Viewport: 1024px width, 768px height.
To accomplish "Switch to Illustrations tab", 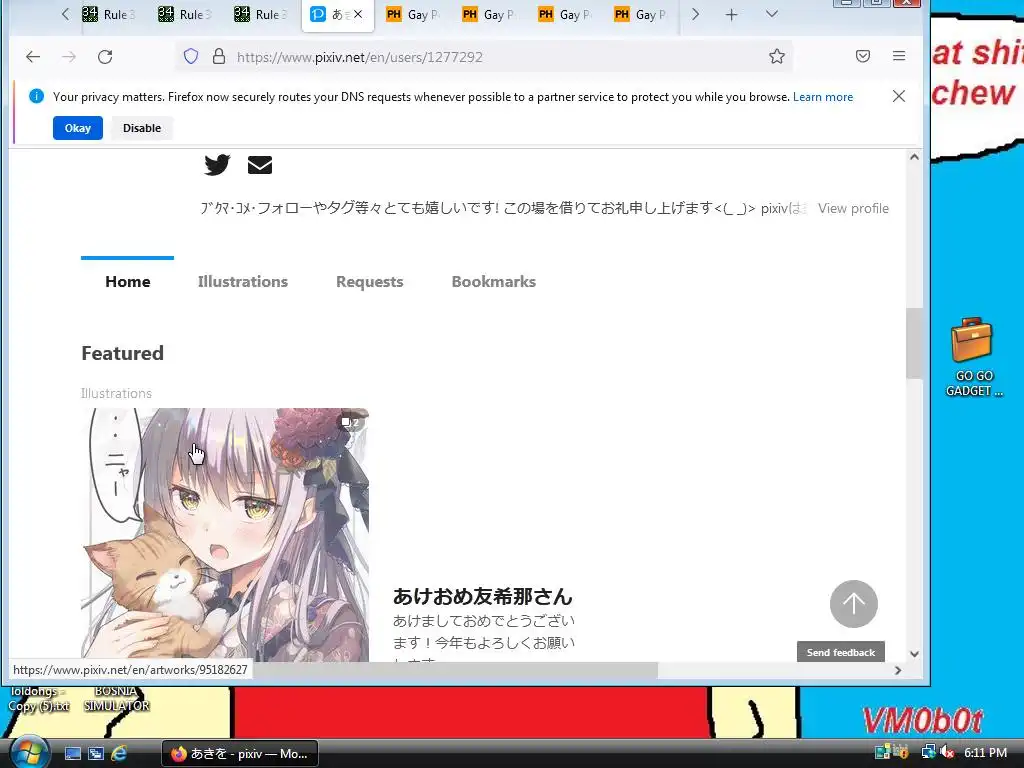I will (242, 281).
